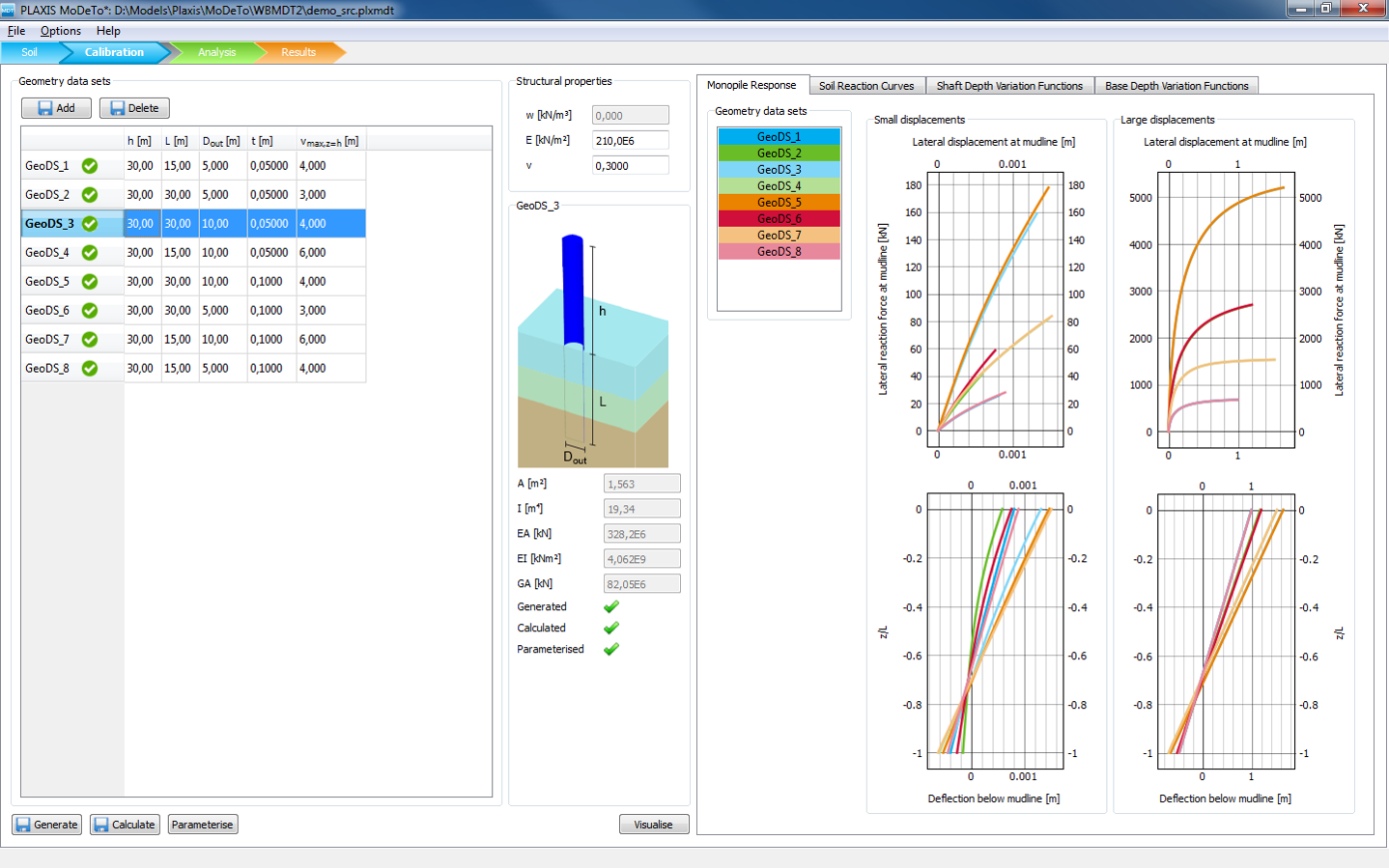Screen dimensions: 1389x868
Task: Select the red GeoDS_6 legend entry
Action: click(x=779, y=219)
